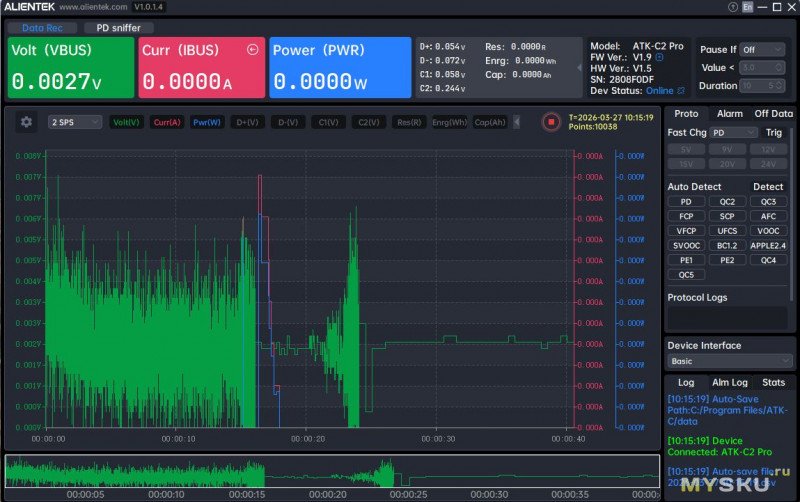Switch to the PD sniffer tab
This screenshot has width=800, height=502.
[x=118, y=28]
